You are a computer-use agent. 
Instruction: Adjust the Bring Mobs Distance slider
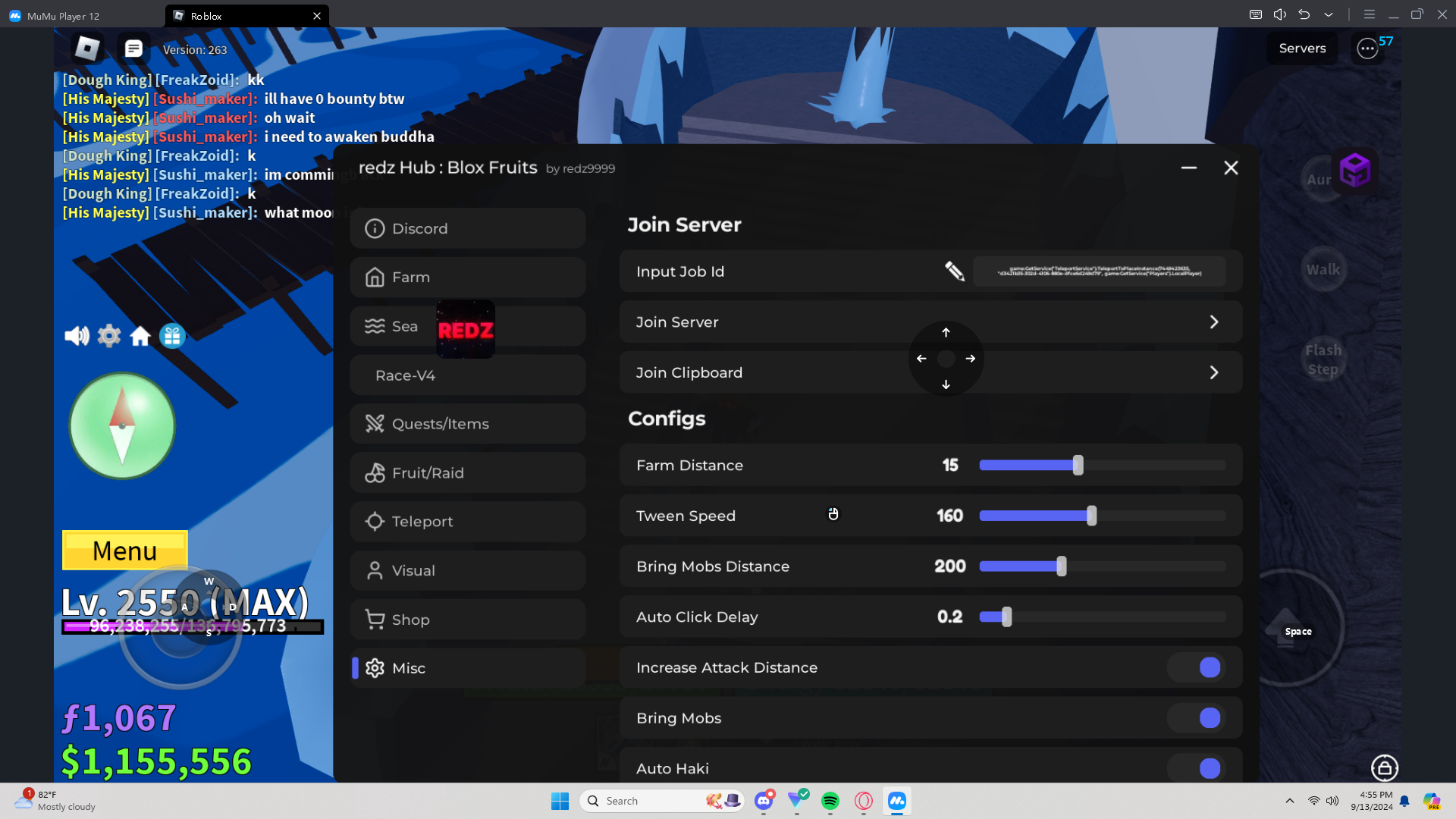click(x=1102, y=566)
